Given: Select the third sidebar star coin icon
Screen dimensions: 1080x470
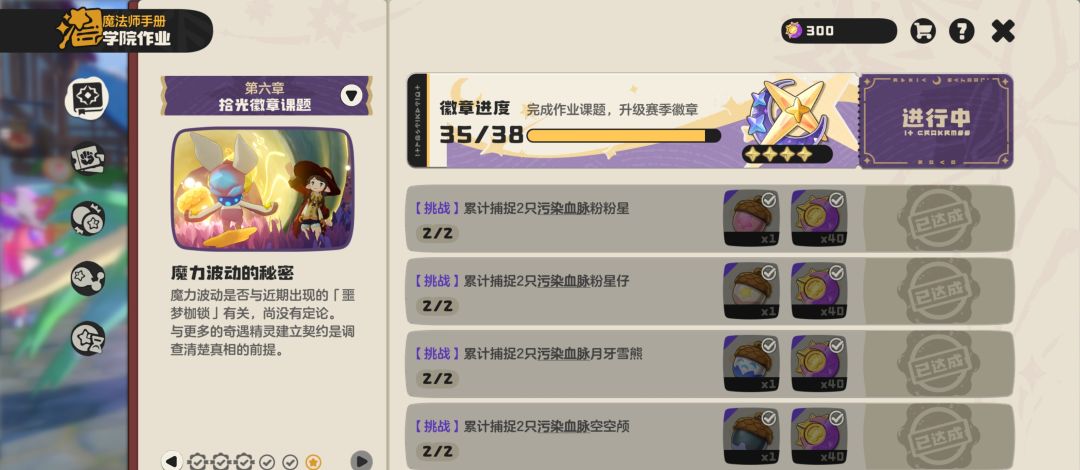Looking at the screenshot, I should click(88, 218).
